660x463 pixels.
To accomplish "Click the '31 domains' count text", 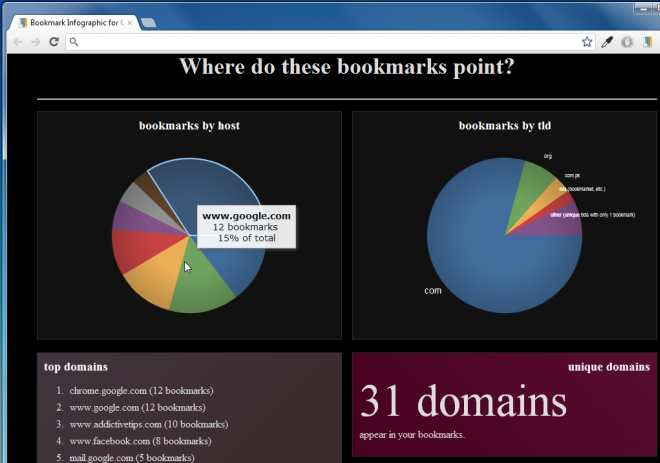I will click(x=463, y=402).
